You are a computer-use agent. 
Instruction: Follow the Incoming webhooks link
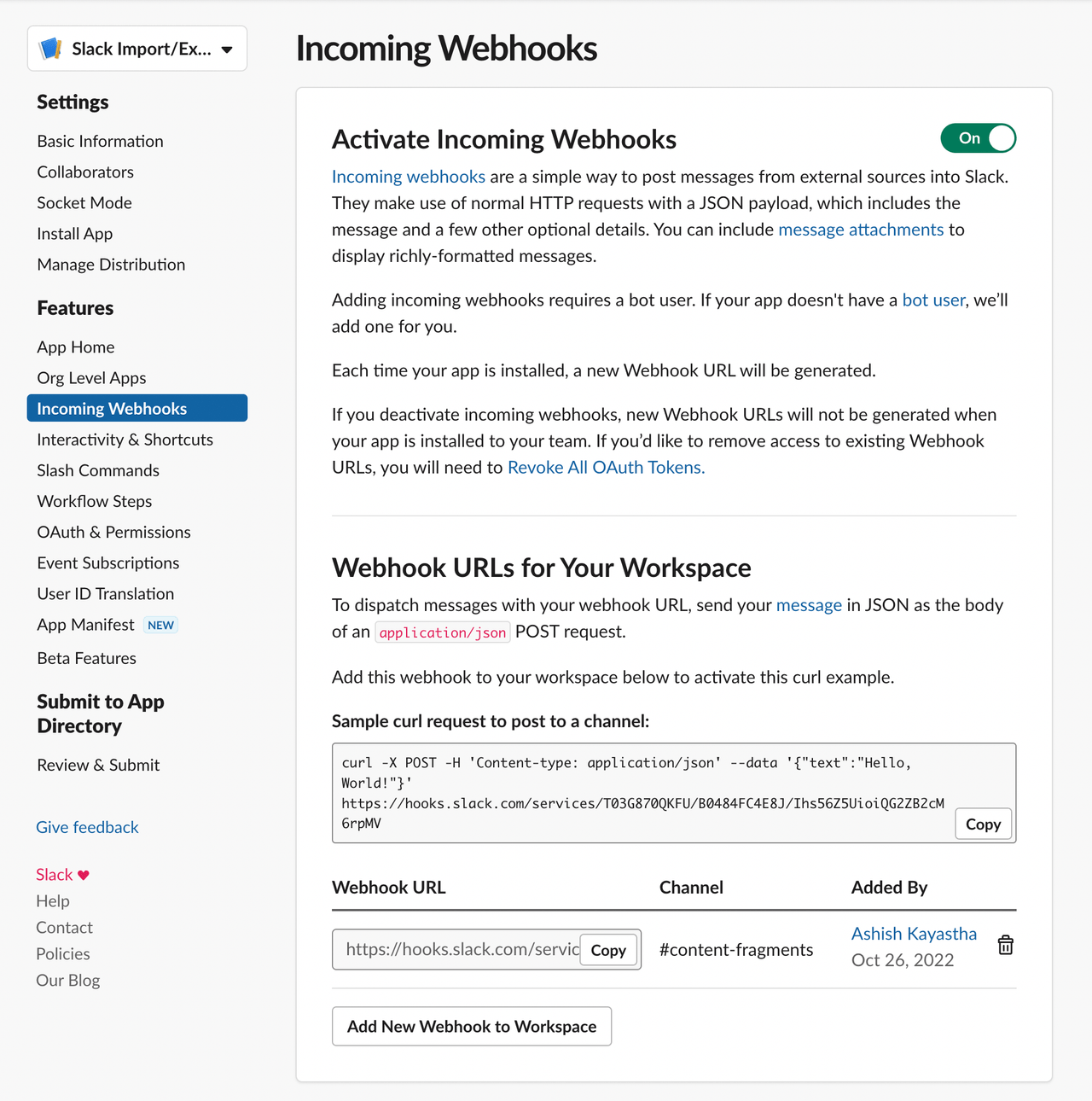409,177
